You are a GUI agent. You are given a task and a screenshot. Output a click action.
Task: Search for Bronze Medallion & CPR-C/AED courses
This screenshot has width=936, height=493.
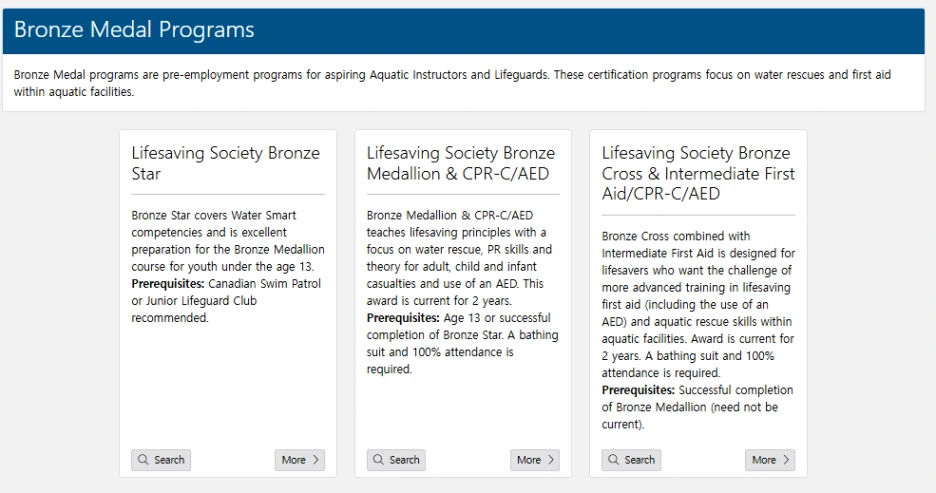click(x=396, y=460)
